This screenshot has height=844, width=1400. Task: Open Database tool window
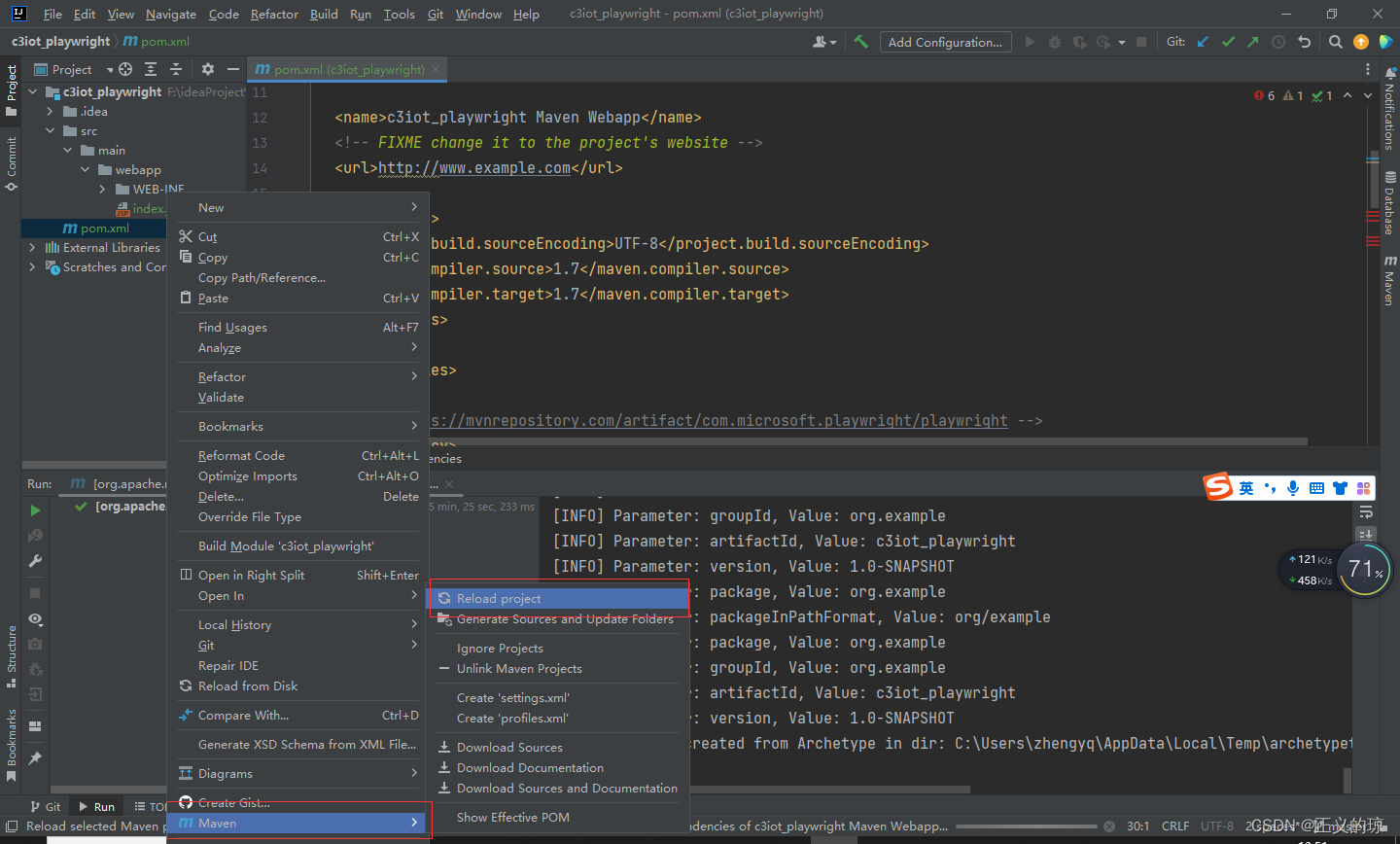1389,204
